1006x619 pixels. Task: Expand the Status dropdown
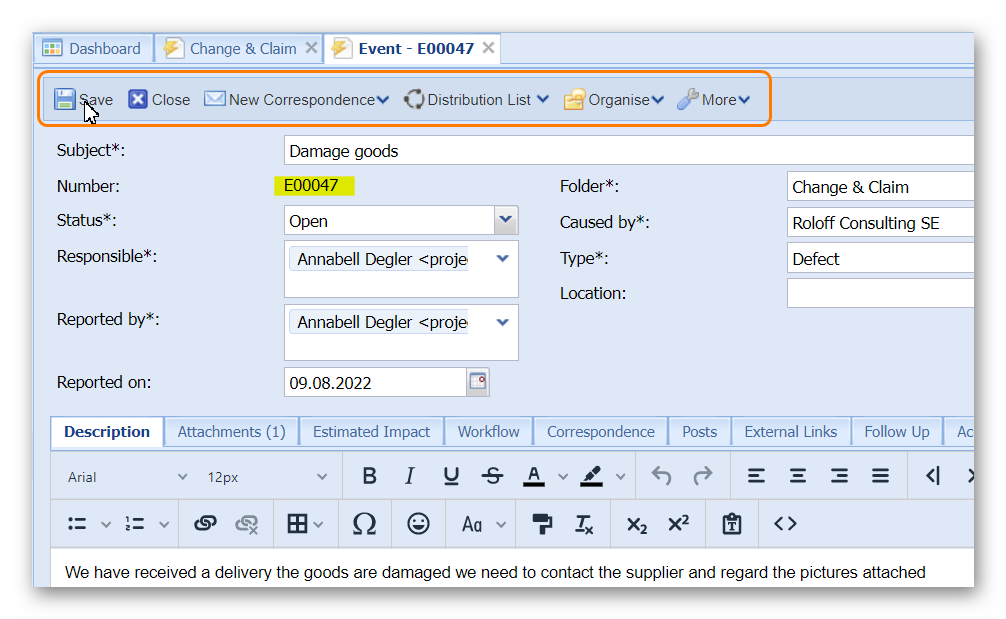(x=505, y=220)
